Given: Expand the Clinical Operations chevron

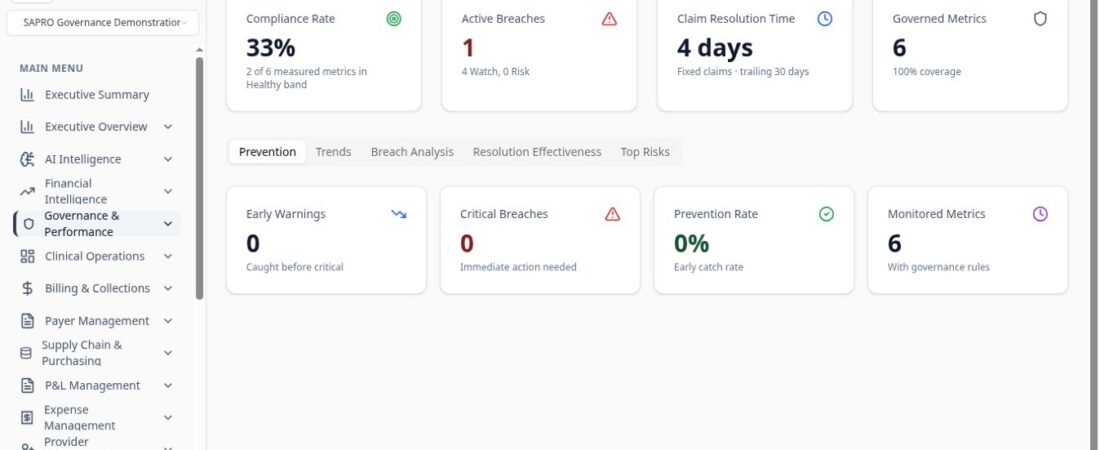Looking at the screenshot, I should click(x=168, y=256).
